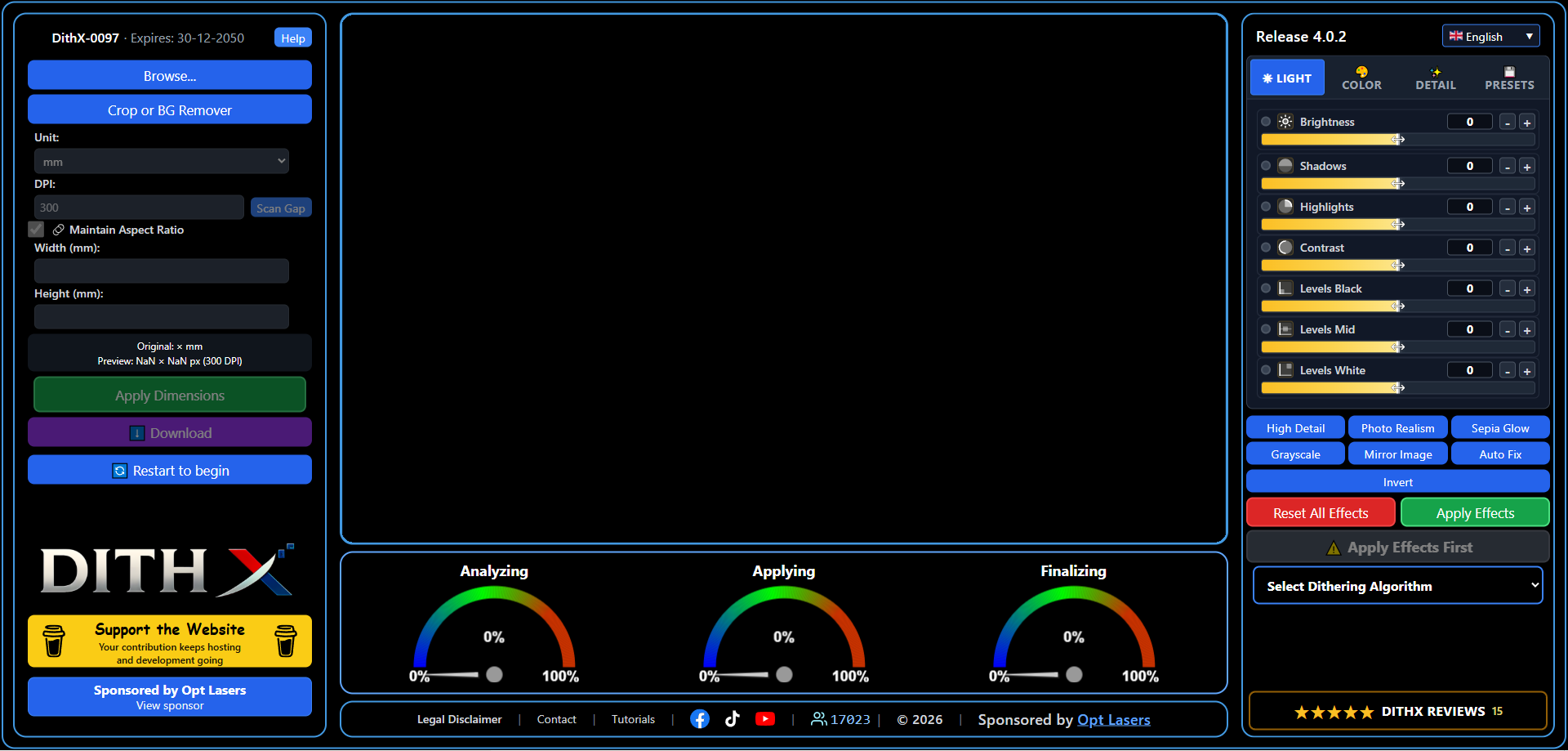Screen dimensions: 1568x751
Task: Click the coffee cup donation icon
Action: tap(54, 641)
